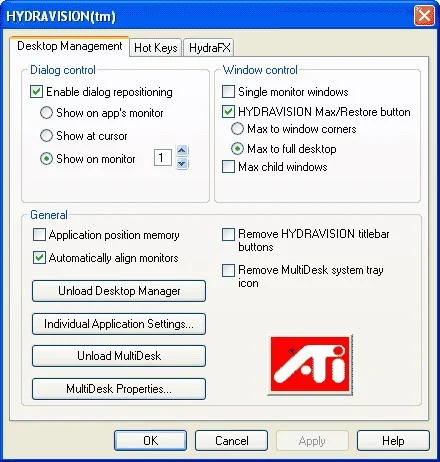Increase monitor number with up arrow
The width and height of the screenshot is (440, 462).
pyautogui.click(x=182, y=151)
